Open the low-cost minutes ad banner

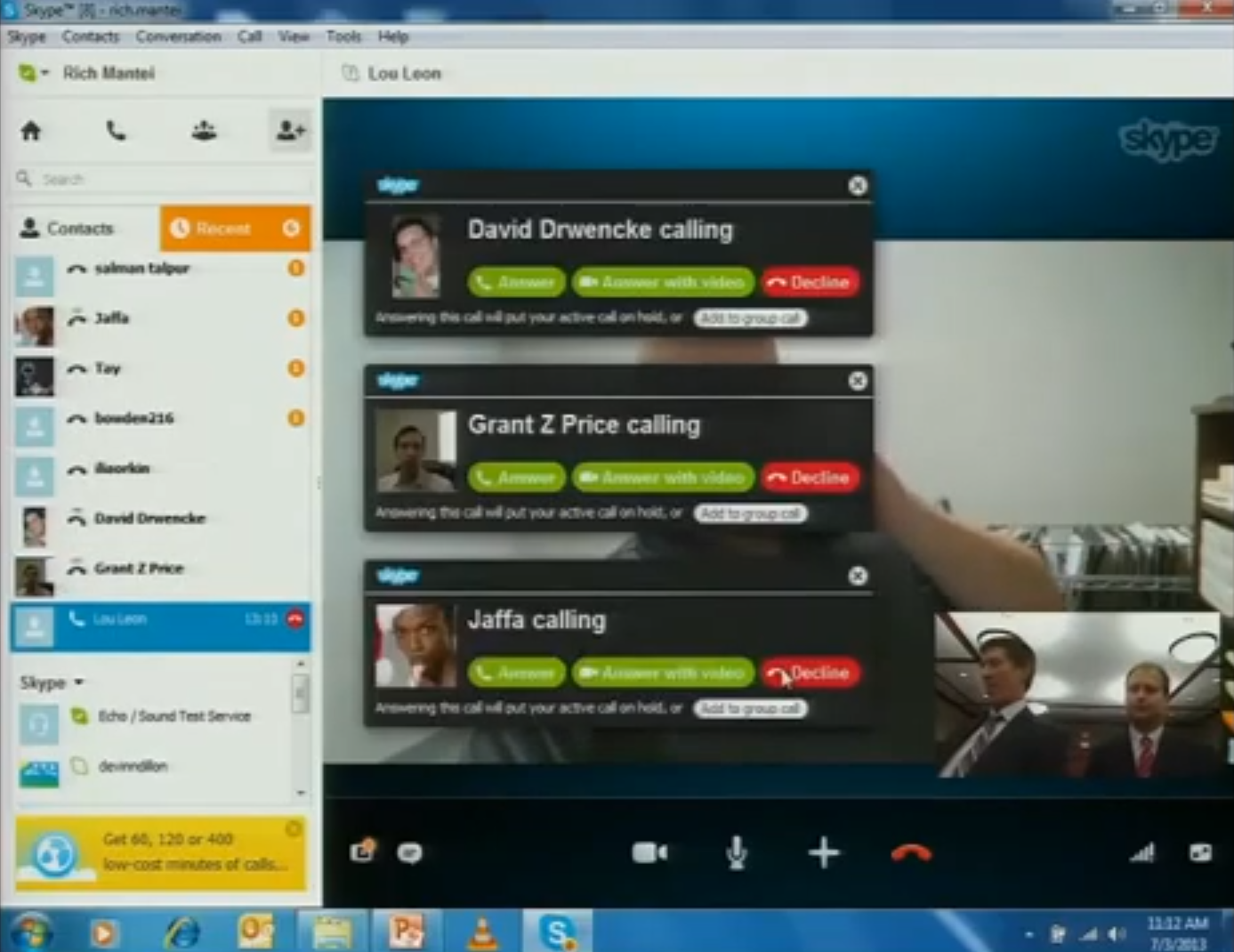(x=161, y=853)
